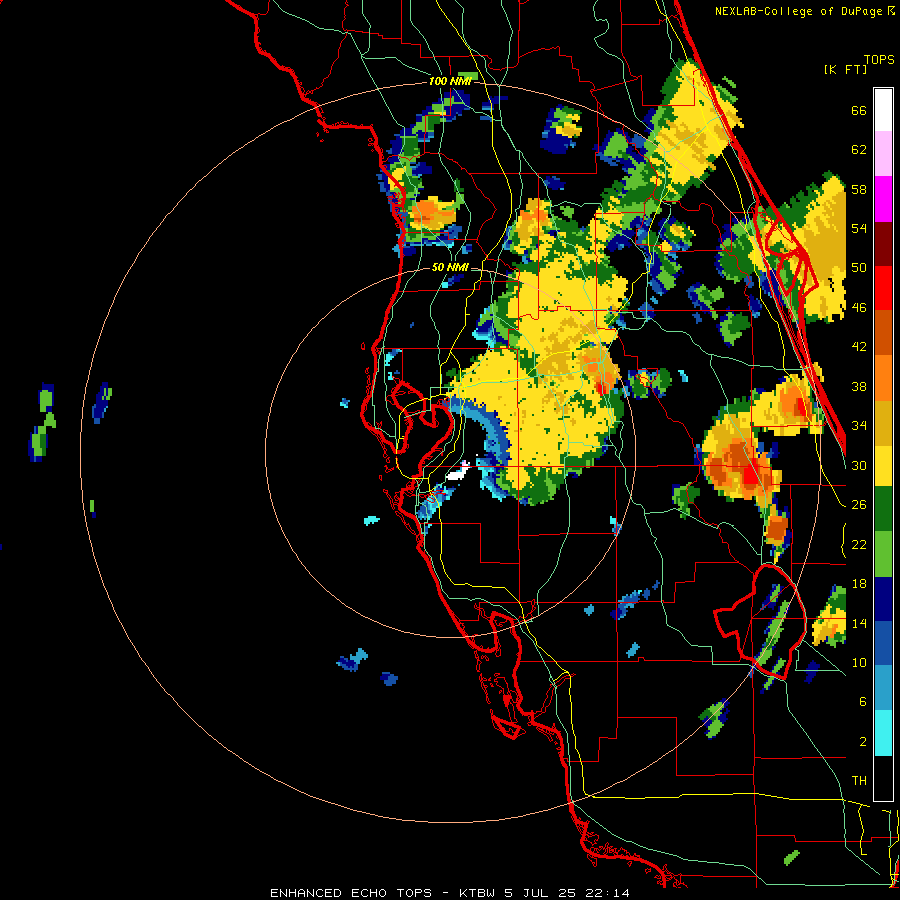The width and height of the screenshot is (900, 900).
Task: Click the magenta 58 kft legend swatch
Action: pyautogui.click(x=883, y=199)
